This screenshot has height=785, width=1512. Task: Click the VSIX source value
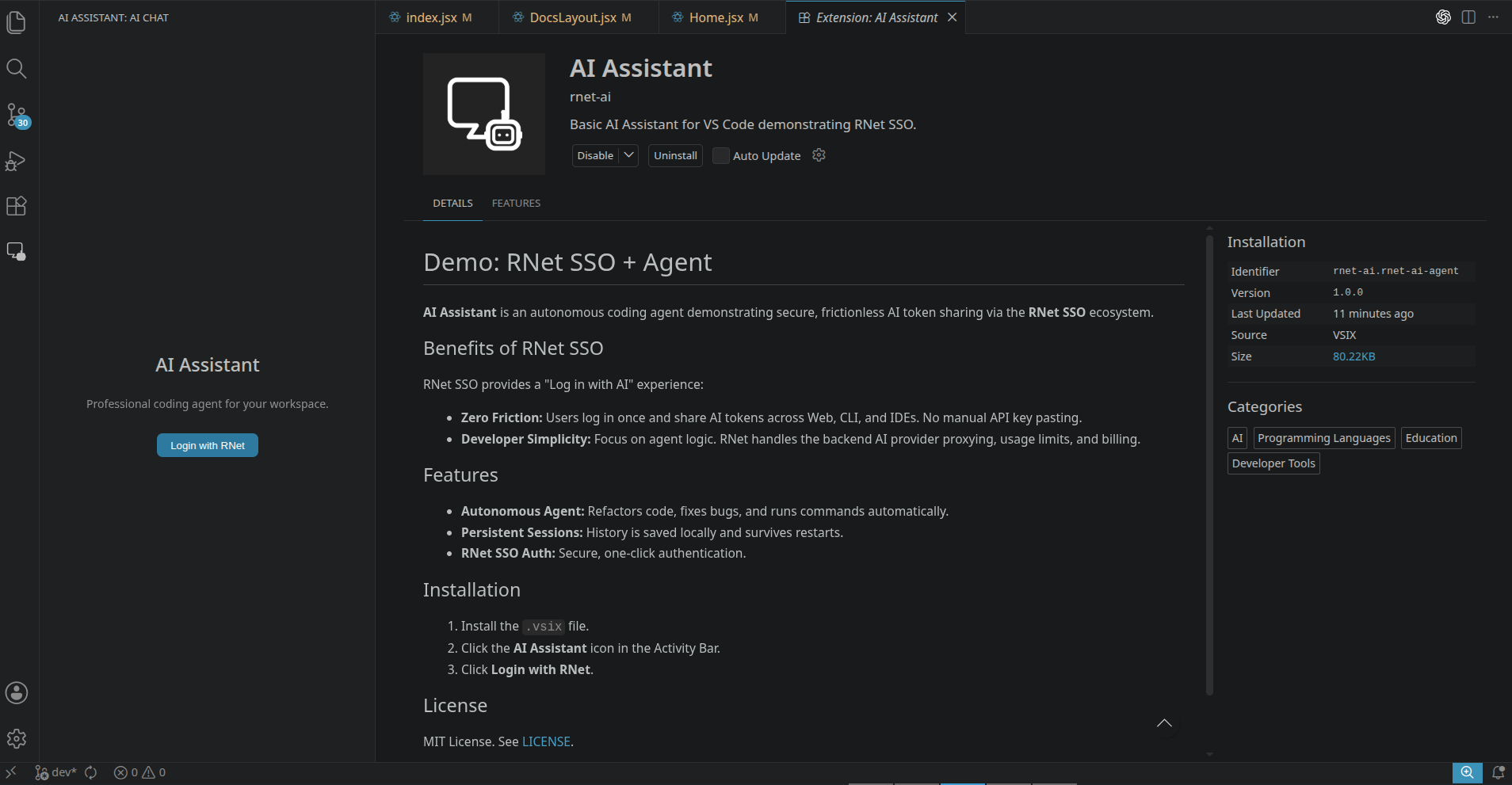coord(1345,335)
